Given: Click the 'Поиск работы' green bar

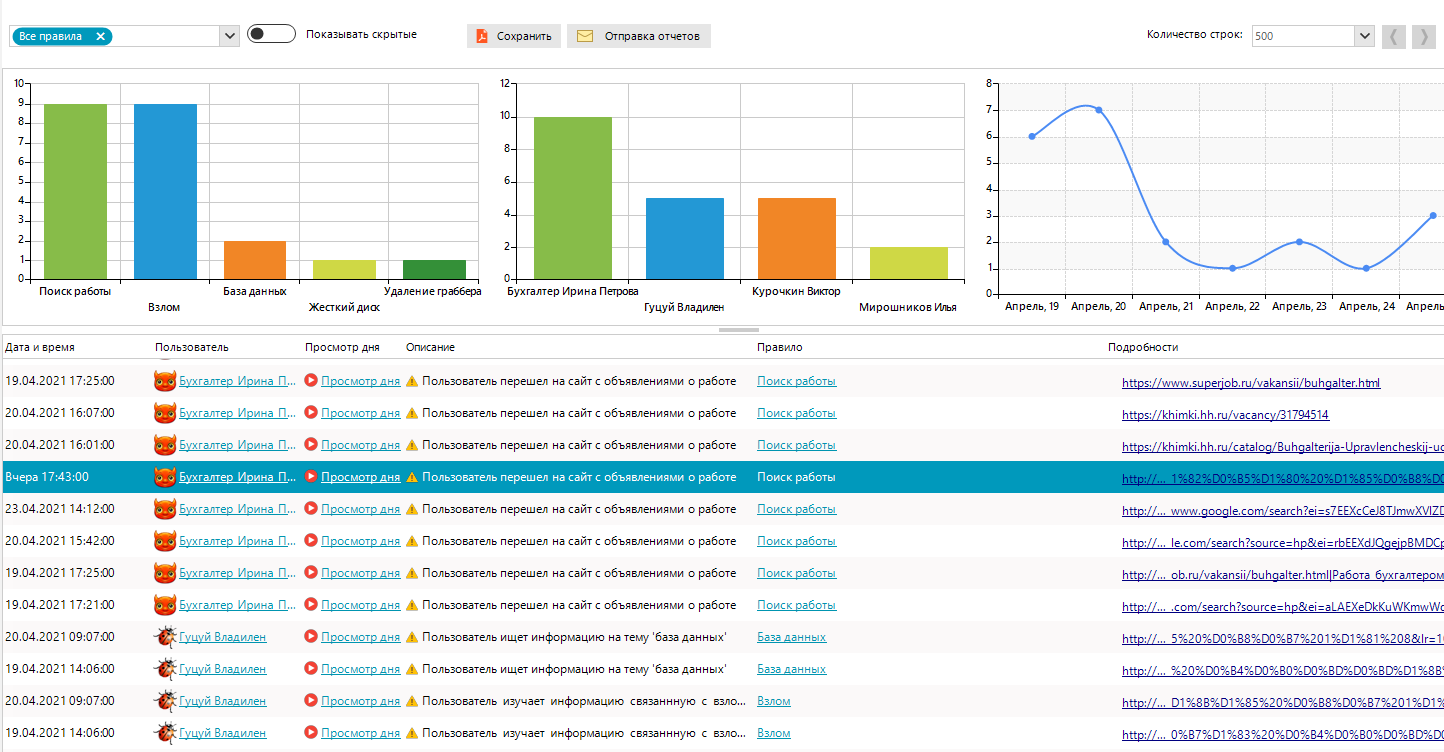Looking at the screenshot, I should point(75,192).
